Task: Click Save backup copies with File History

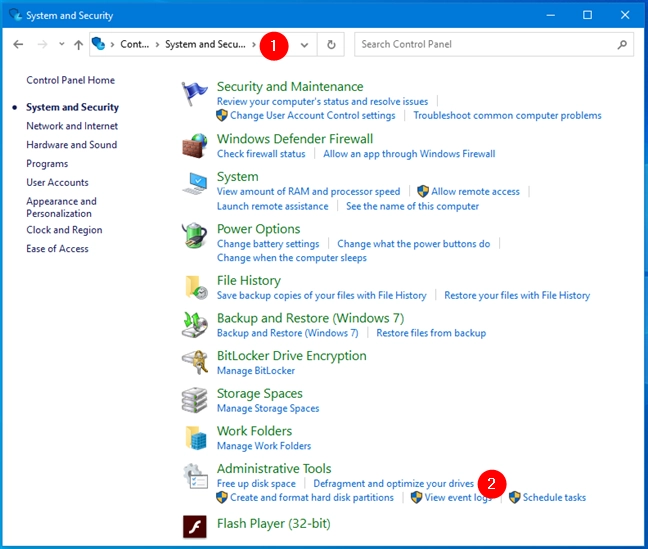Action: click(x=322, y=296)
